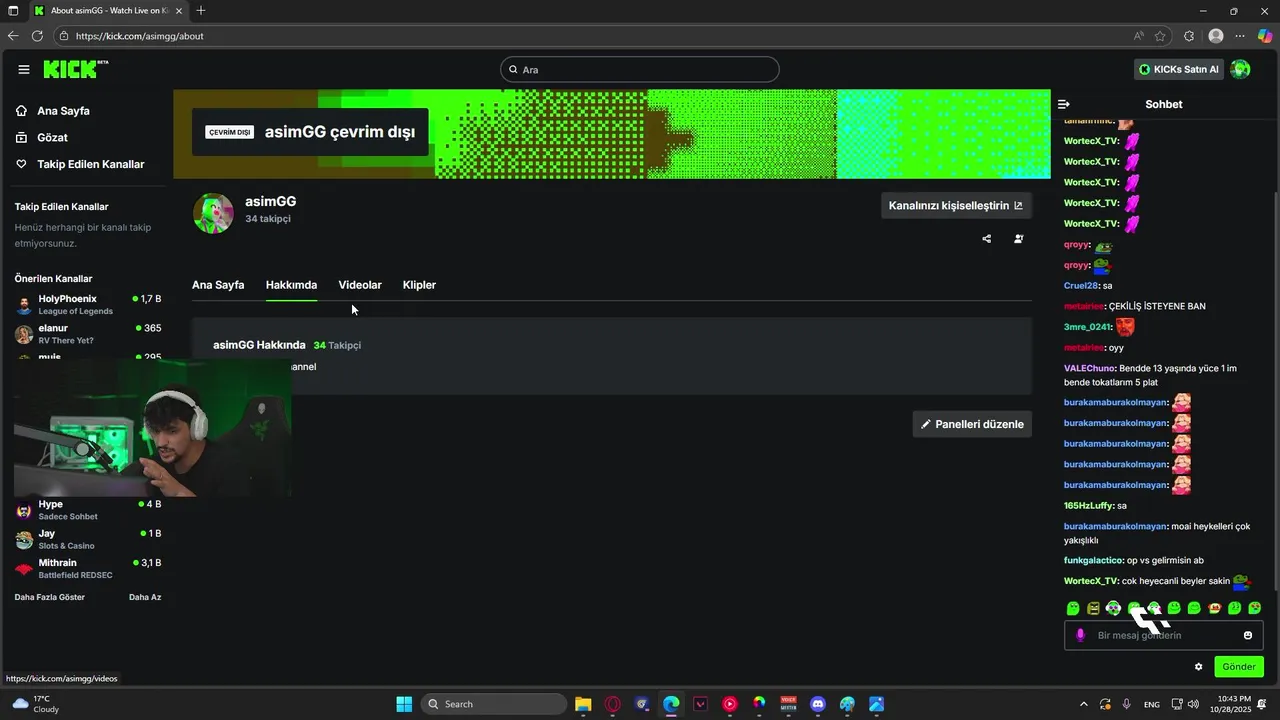Screen dimensions: 1280x720
Task: Open Edge Settings and more menu
Action: (1241, 36)
